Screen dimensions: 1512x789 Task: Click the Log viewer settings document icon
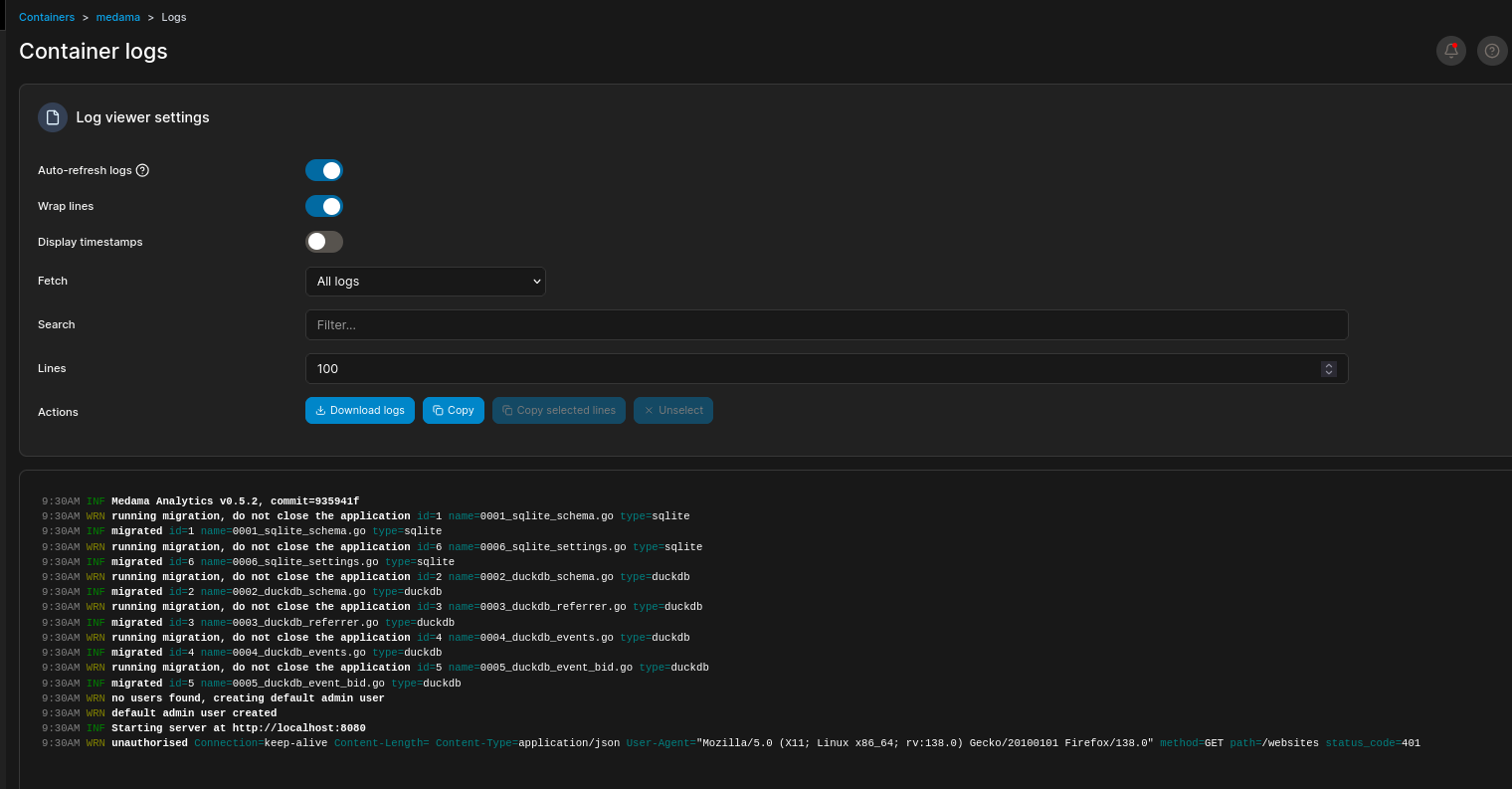pyautogui.click(x=53, y=117)
